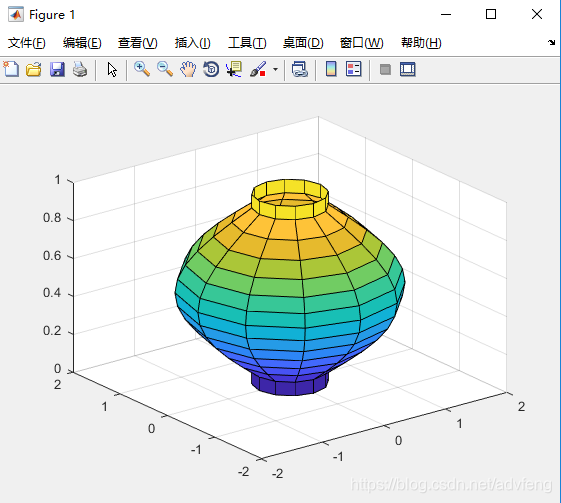
Task: Open the 工具(T) menu
Action: (x=247, y=43)
